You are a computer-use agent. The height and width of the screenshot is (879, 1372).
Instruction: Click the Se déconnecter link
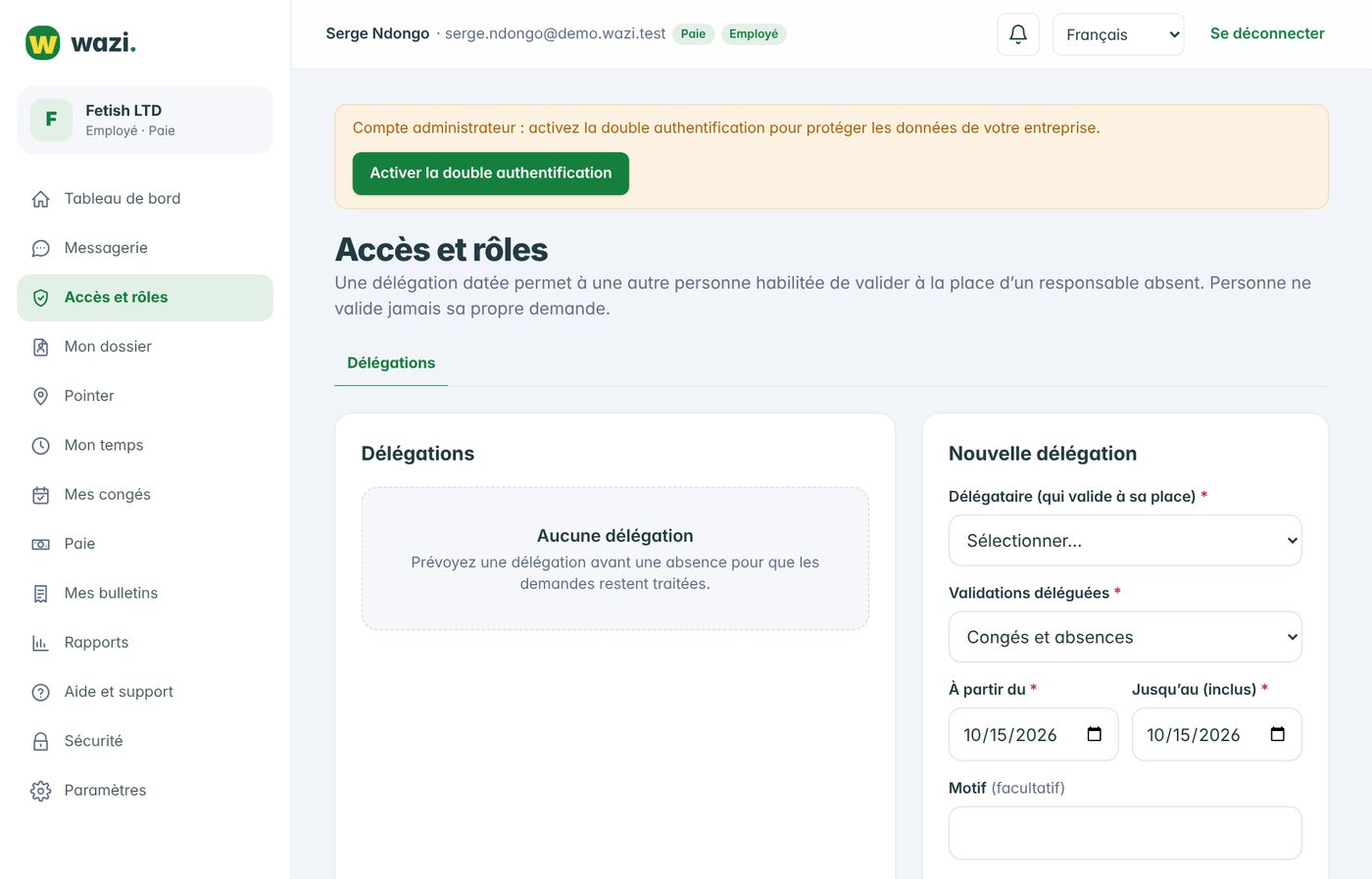(x=1267, y=33)
